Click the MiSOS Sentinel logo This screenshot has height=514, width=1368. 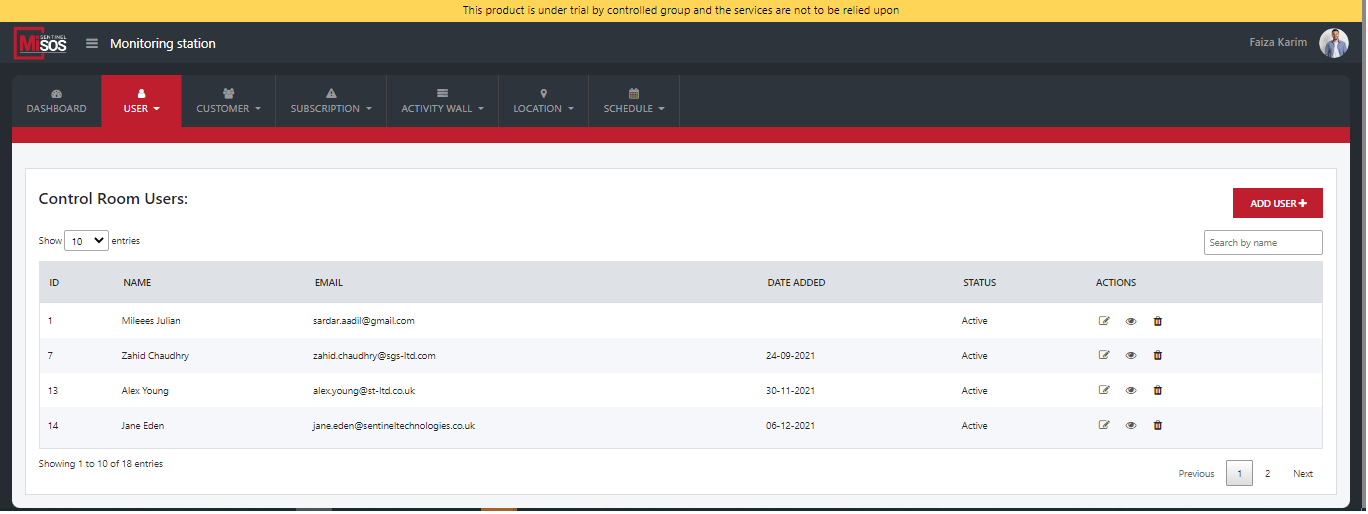click(41, 43)
